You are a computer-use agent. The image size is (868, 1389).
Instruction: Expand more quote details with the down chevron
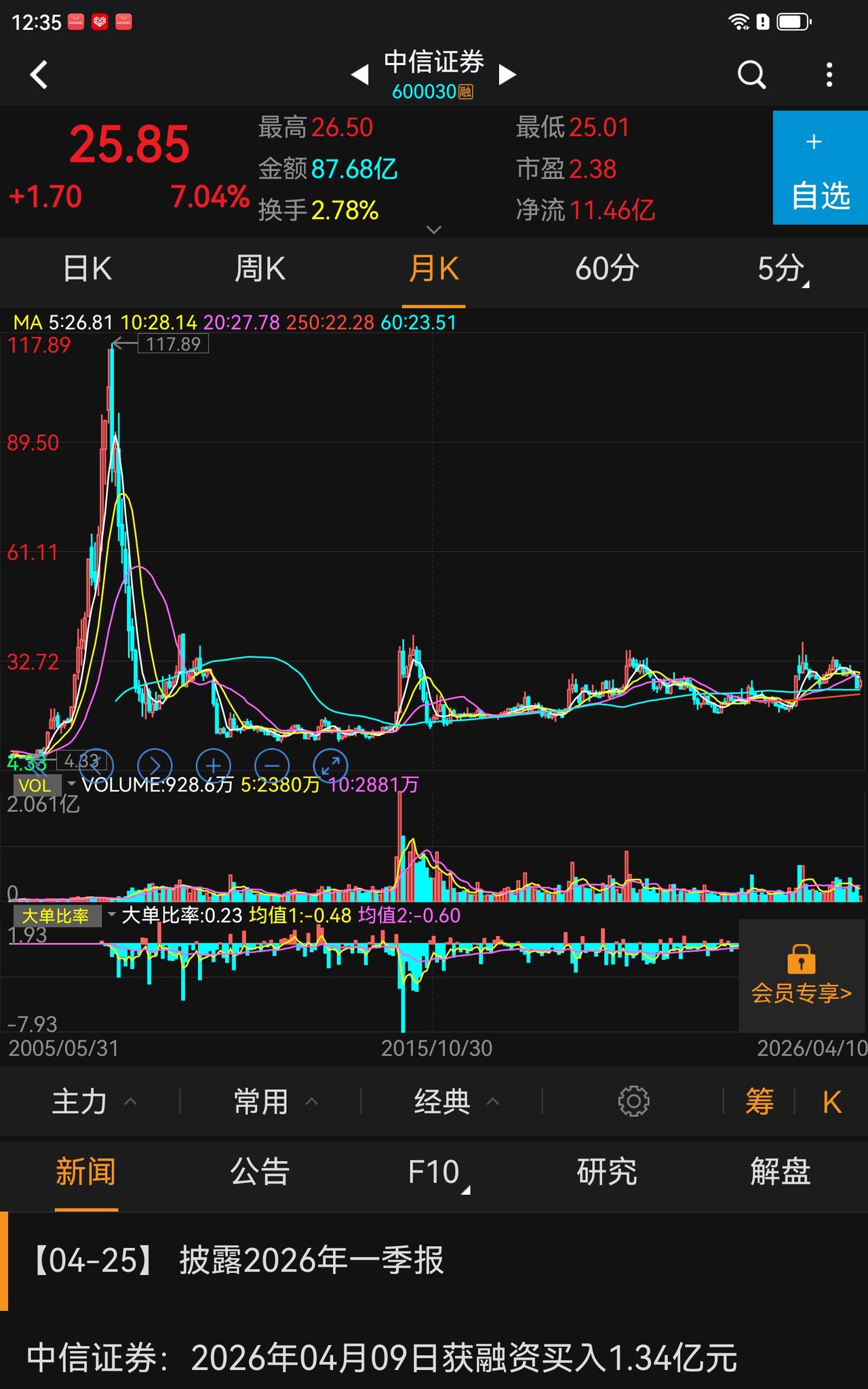pyautogui.click(x=434, y=230)
